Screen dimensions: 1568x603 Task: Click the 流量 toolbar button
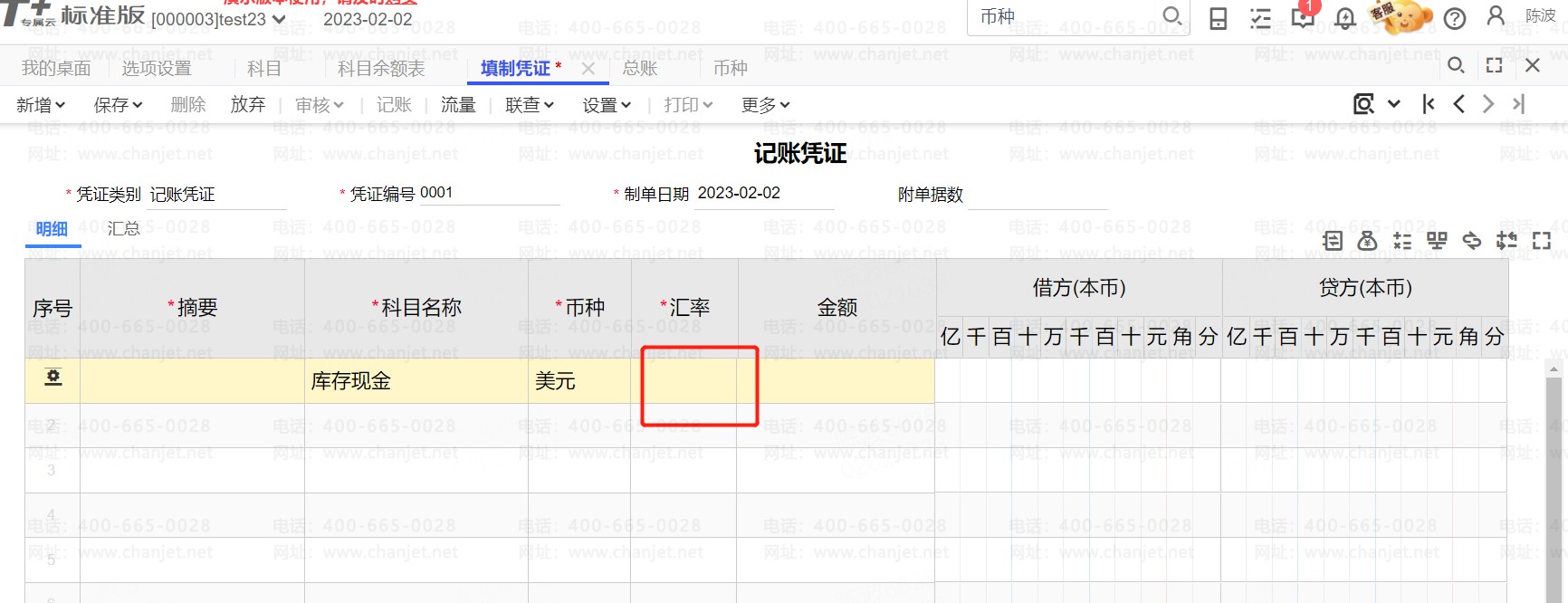[x=458, y=105]
